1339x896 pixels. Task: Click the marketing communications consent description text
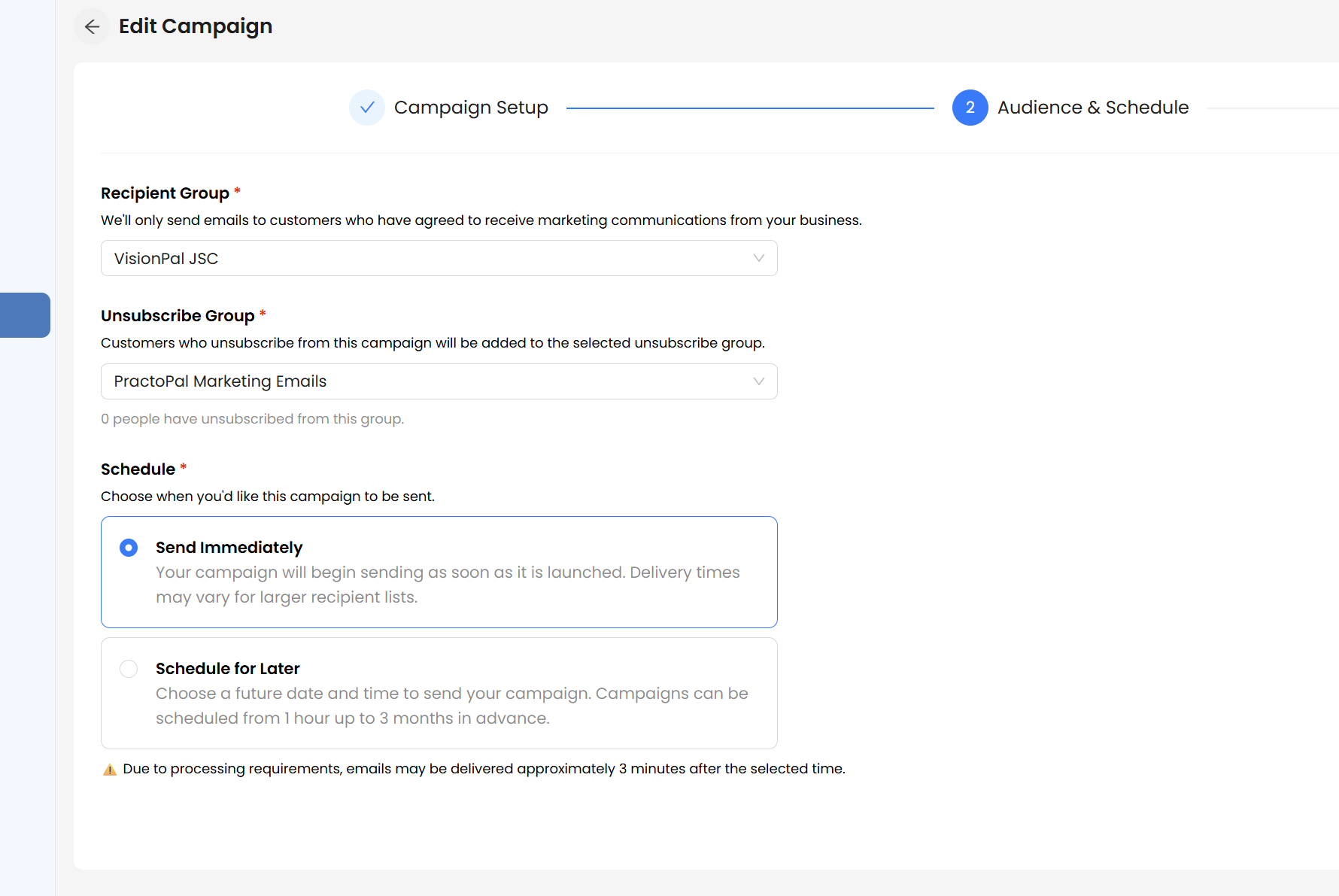coord(481,220)
